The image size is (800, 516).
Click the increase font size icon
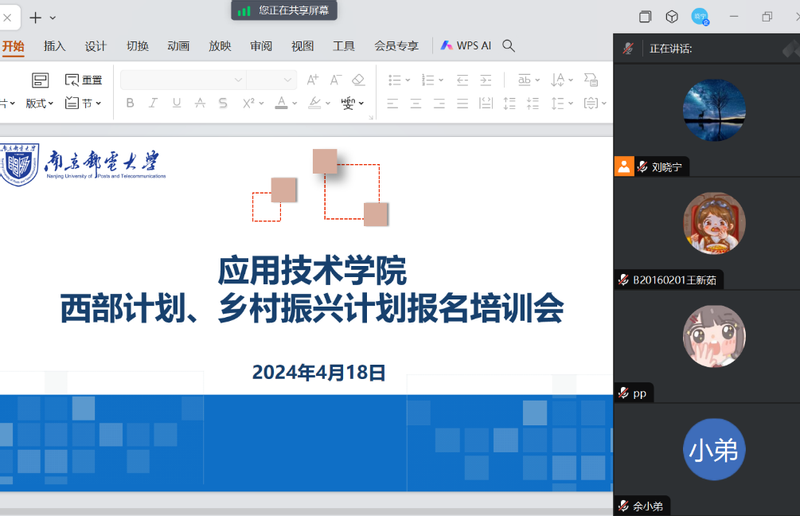click(x=313, y=80)
